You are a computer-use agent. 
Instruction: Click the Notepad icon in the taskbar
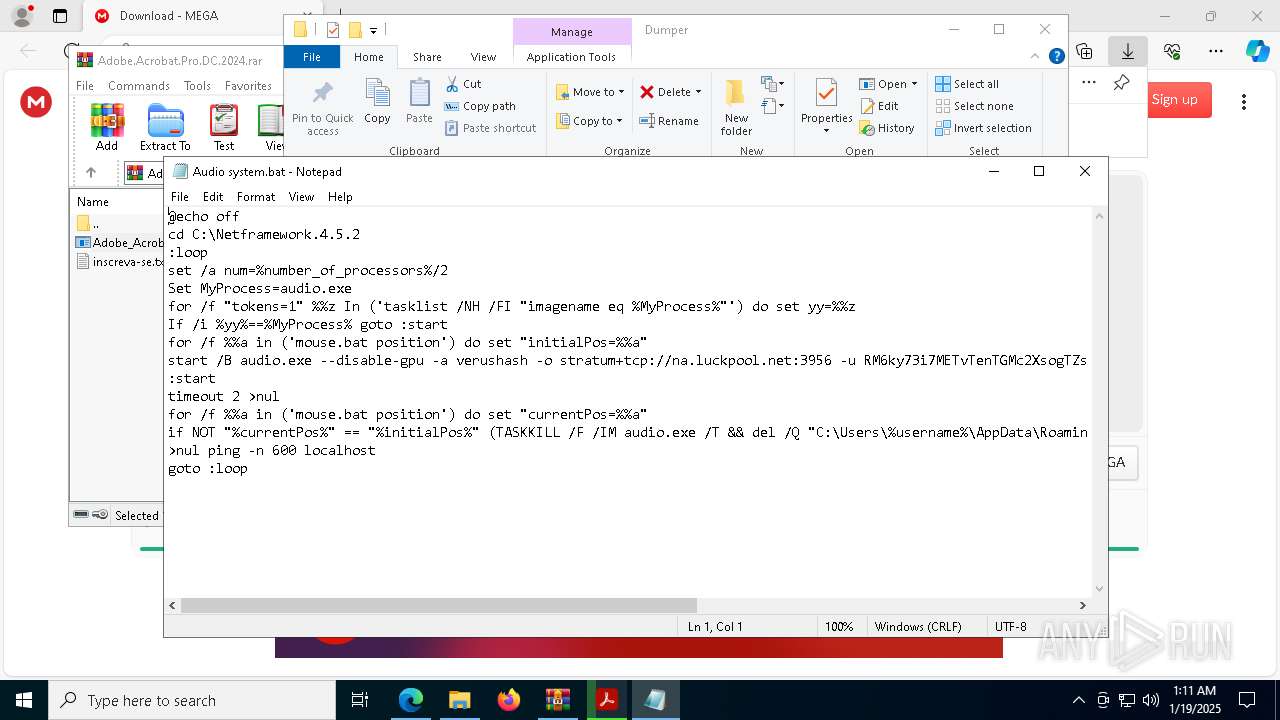655,700
